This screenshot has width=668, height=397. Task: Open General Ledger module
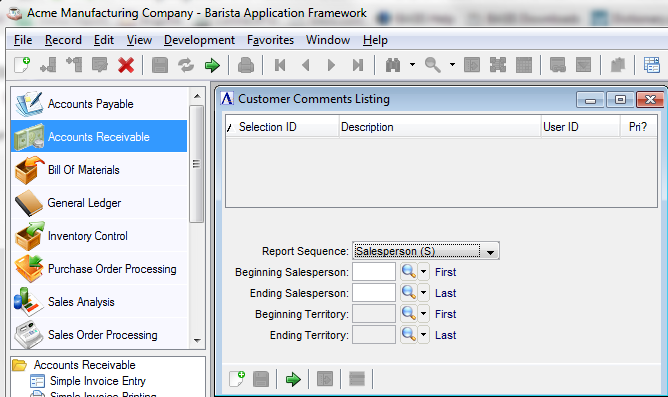tap(99, 203)
